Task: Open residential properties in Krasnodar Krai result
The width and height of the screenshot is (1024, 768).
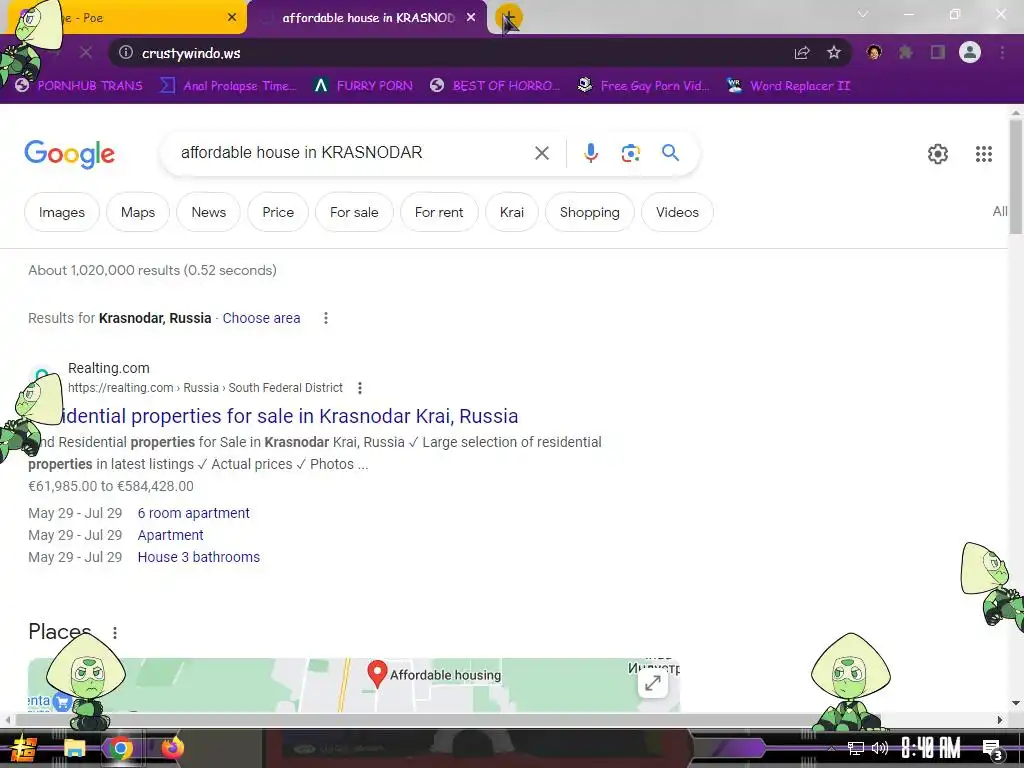Action: point(289,416)
